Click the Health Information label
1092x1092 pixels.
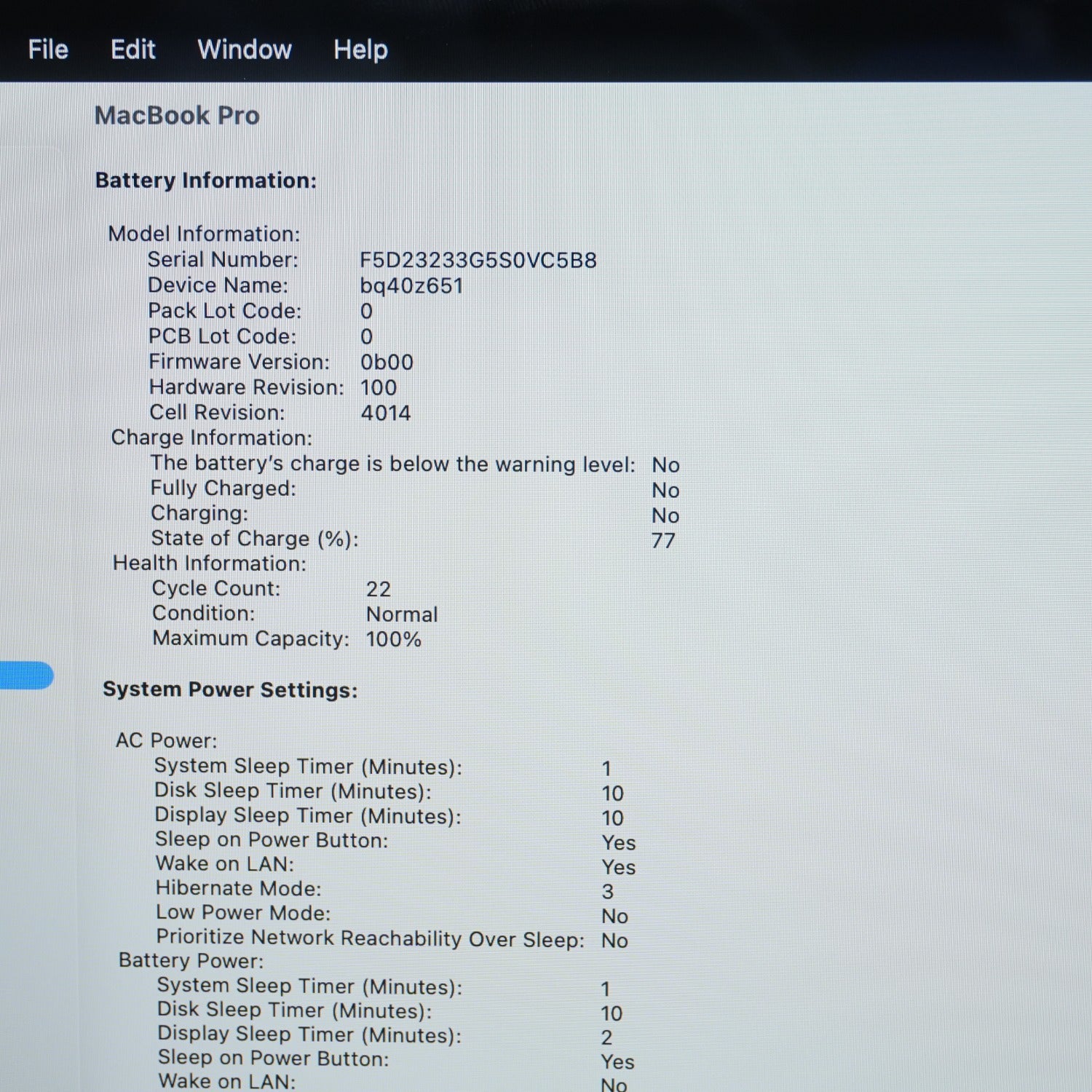tap(210, 563)
